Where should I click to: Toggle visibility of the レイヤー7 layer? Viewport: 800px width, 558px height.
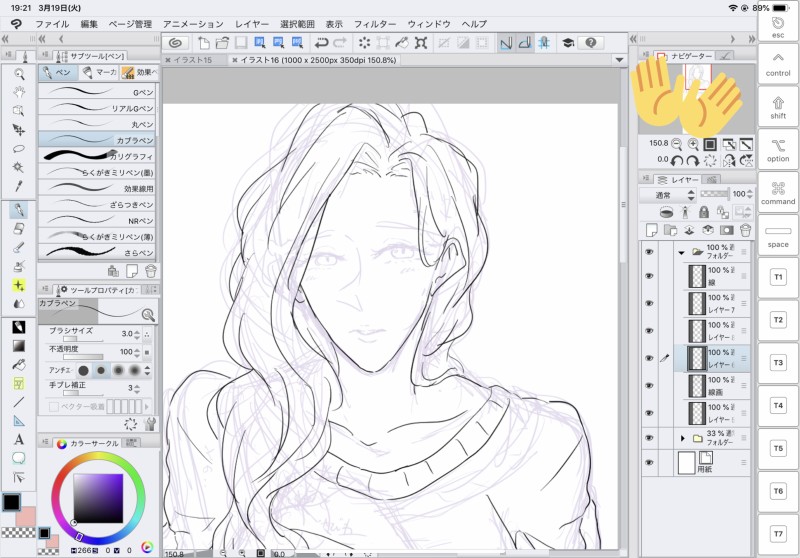(649, 303)
